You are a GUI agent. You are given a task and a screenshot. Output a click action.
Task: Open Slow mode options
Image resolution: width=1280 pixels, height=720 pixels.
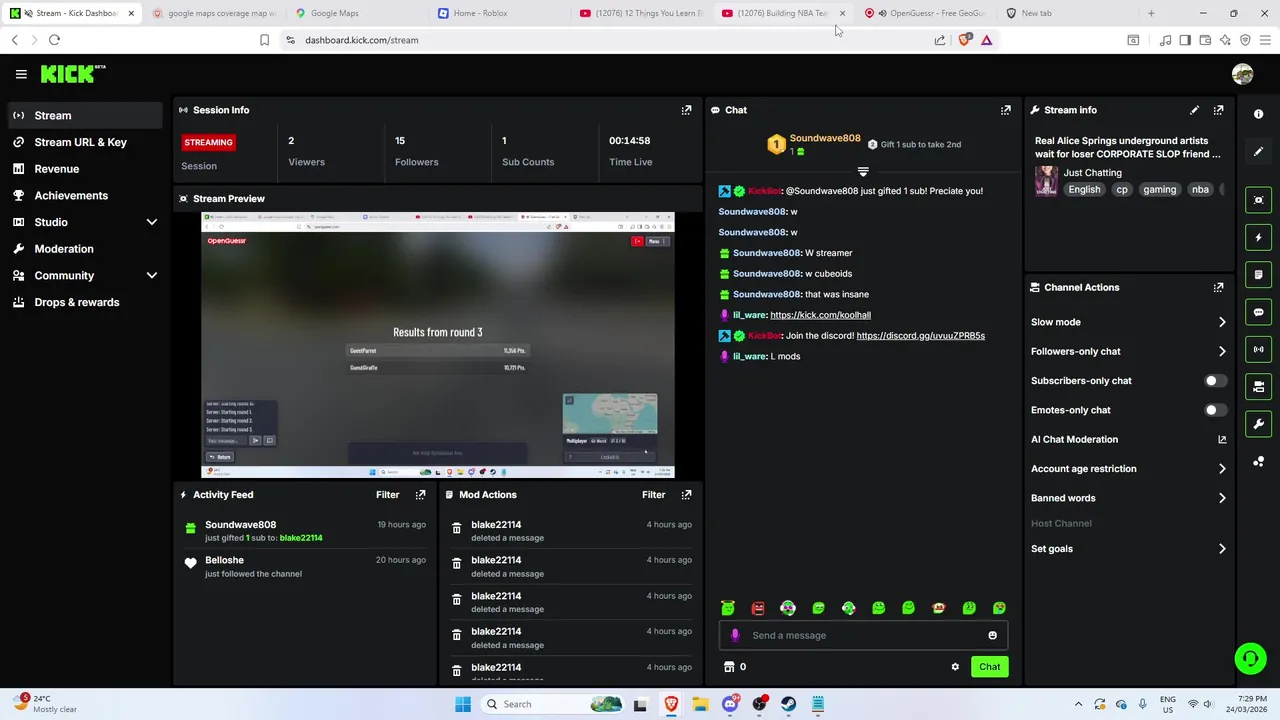pyautogui.click(x=1128, y=322)
